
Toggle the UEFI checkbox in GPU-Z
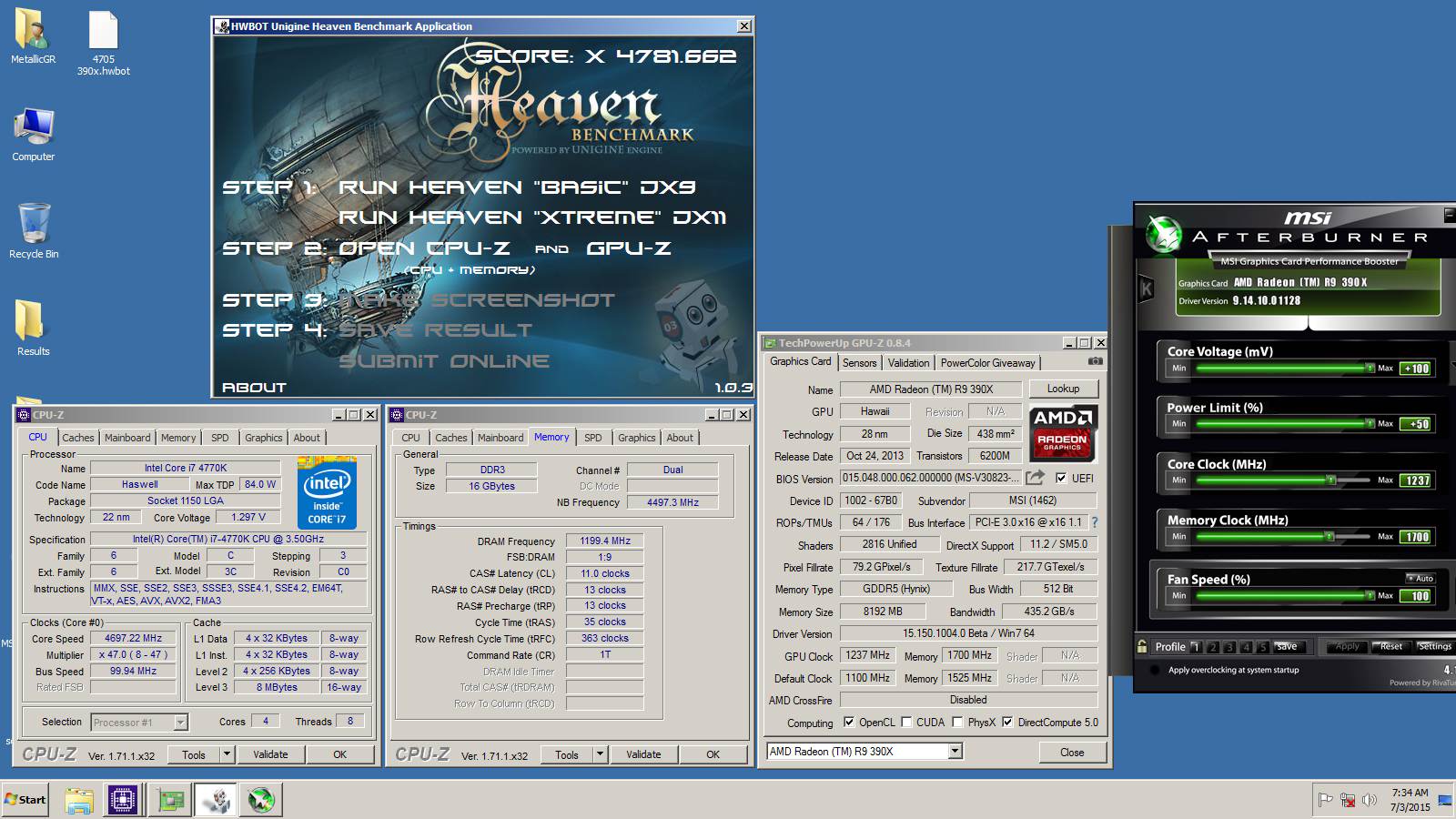pyautogui.click(x=1061, y=478)
